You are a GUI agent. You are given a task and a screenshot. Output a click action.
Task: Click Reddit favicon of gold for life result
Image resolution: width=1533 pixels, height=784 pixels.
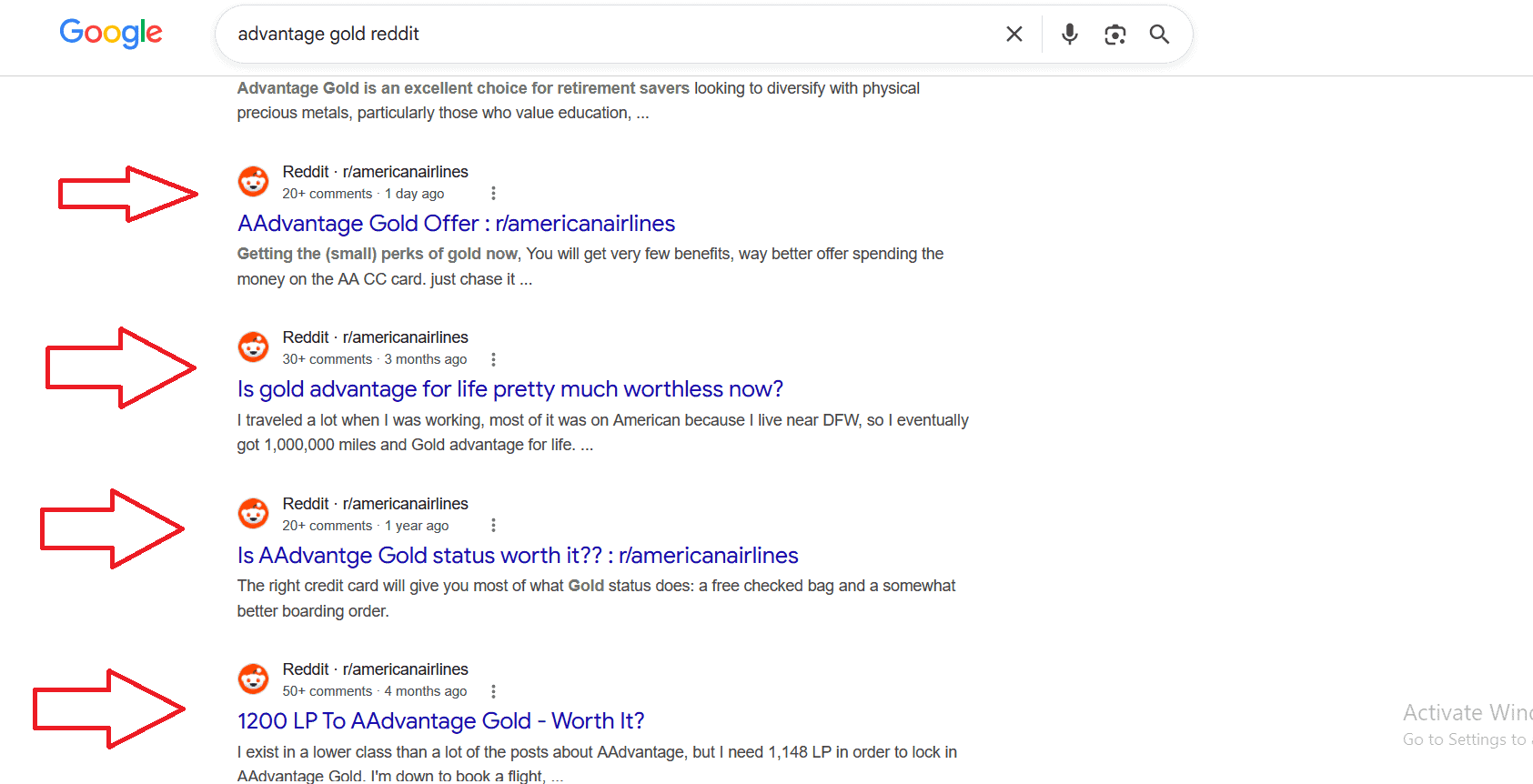coord(253,347)
